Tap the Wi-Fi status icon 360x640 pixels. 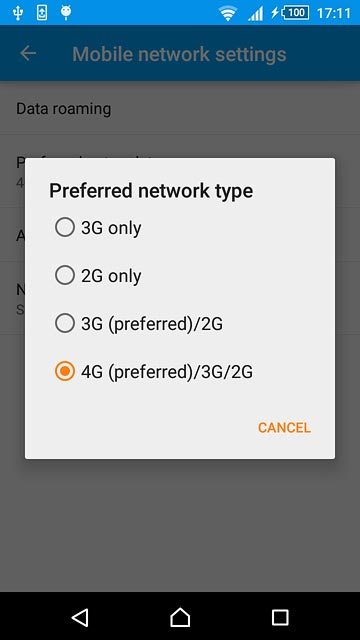tap(228, 13)
